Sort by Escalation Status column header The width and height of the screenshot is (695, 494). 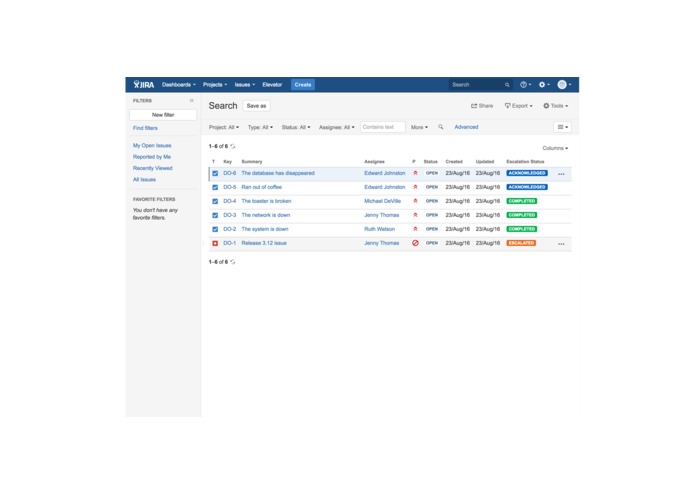click(x=525, y=162)
